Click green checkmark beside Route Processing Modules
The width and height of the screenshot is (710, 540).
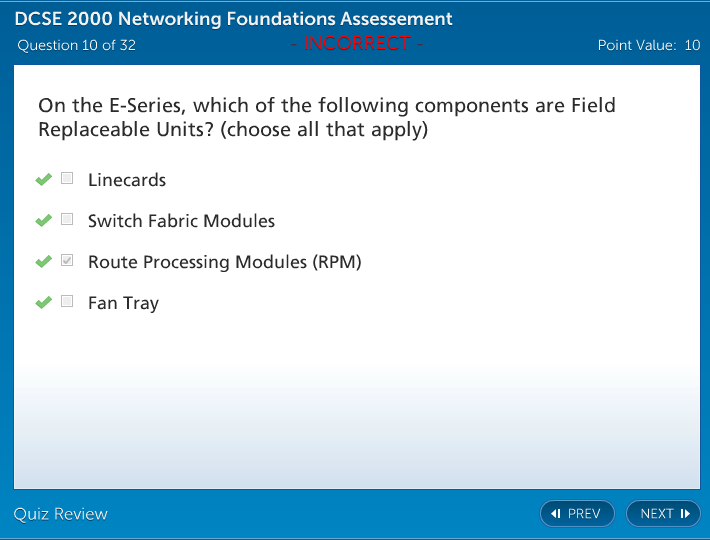pos(43,262)
